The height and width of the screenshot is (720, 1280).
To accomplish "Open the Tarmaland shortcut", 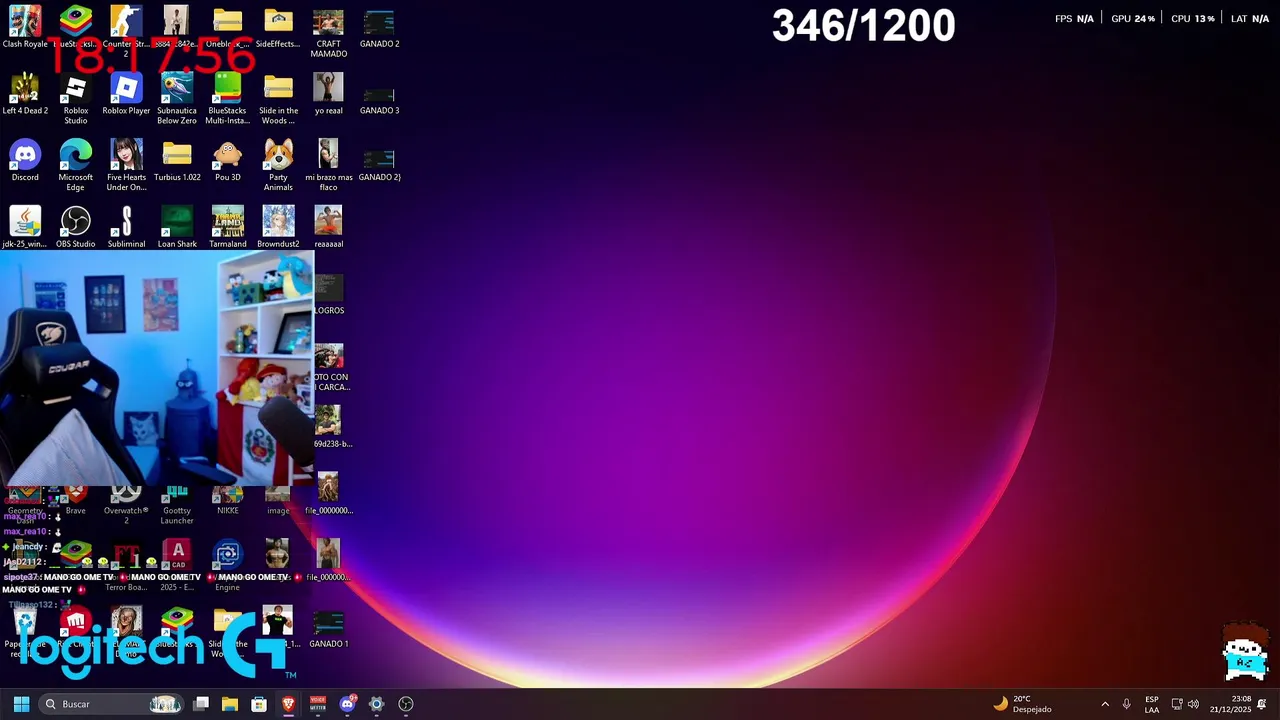I will pyautogui.click(x=227, y=227).
